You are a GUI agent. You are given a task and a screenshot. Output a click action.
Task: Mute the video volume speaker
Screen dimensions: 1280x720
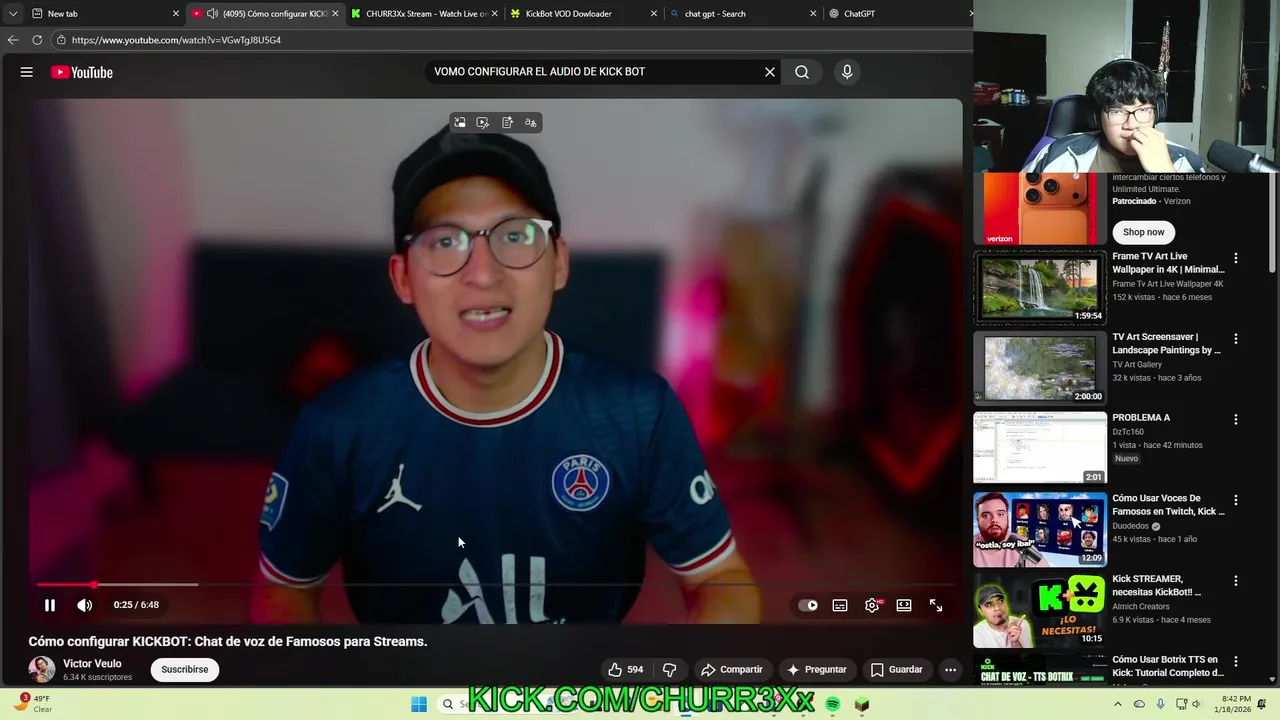85,605
